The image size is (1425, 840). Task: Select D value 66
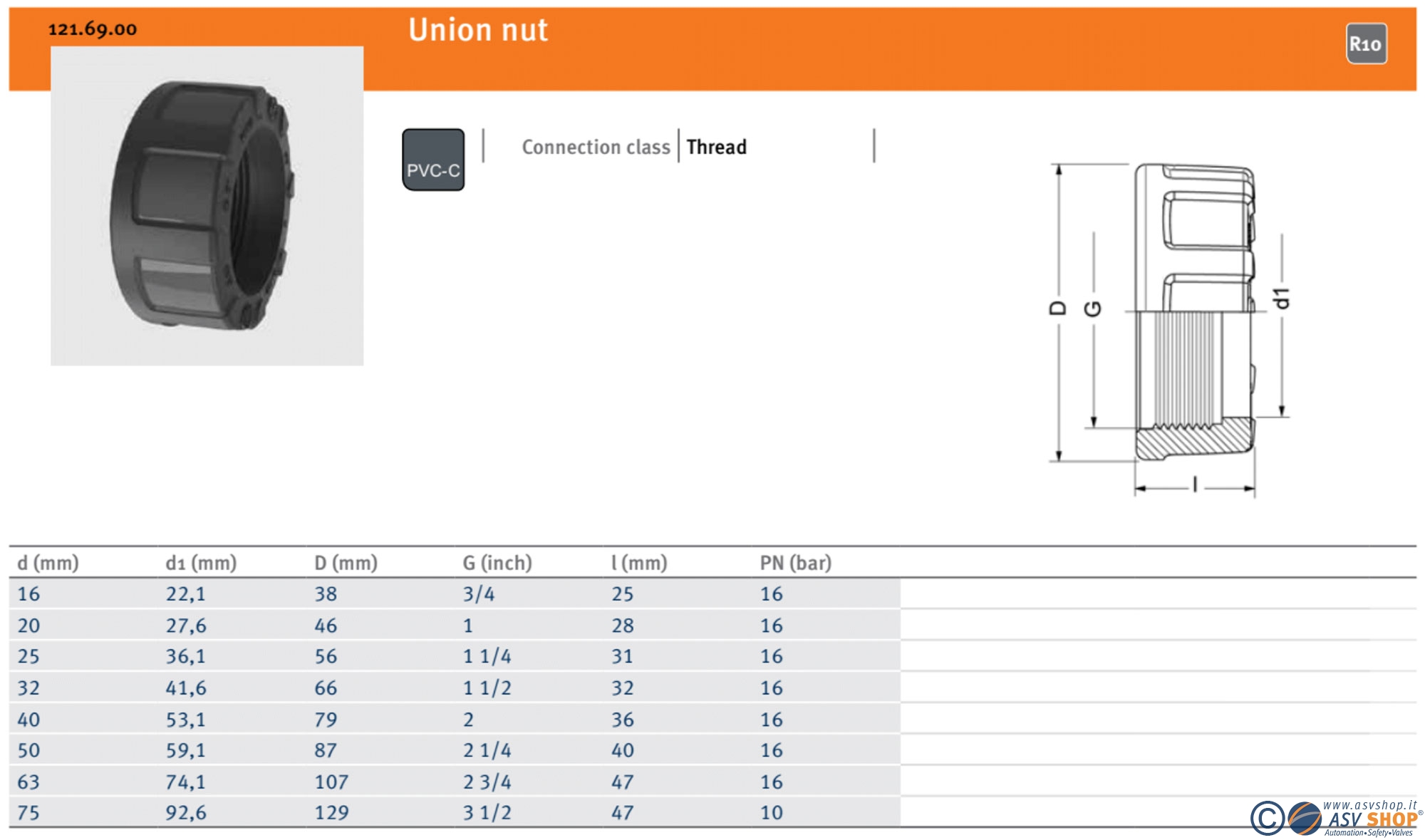(326, 688)
